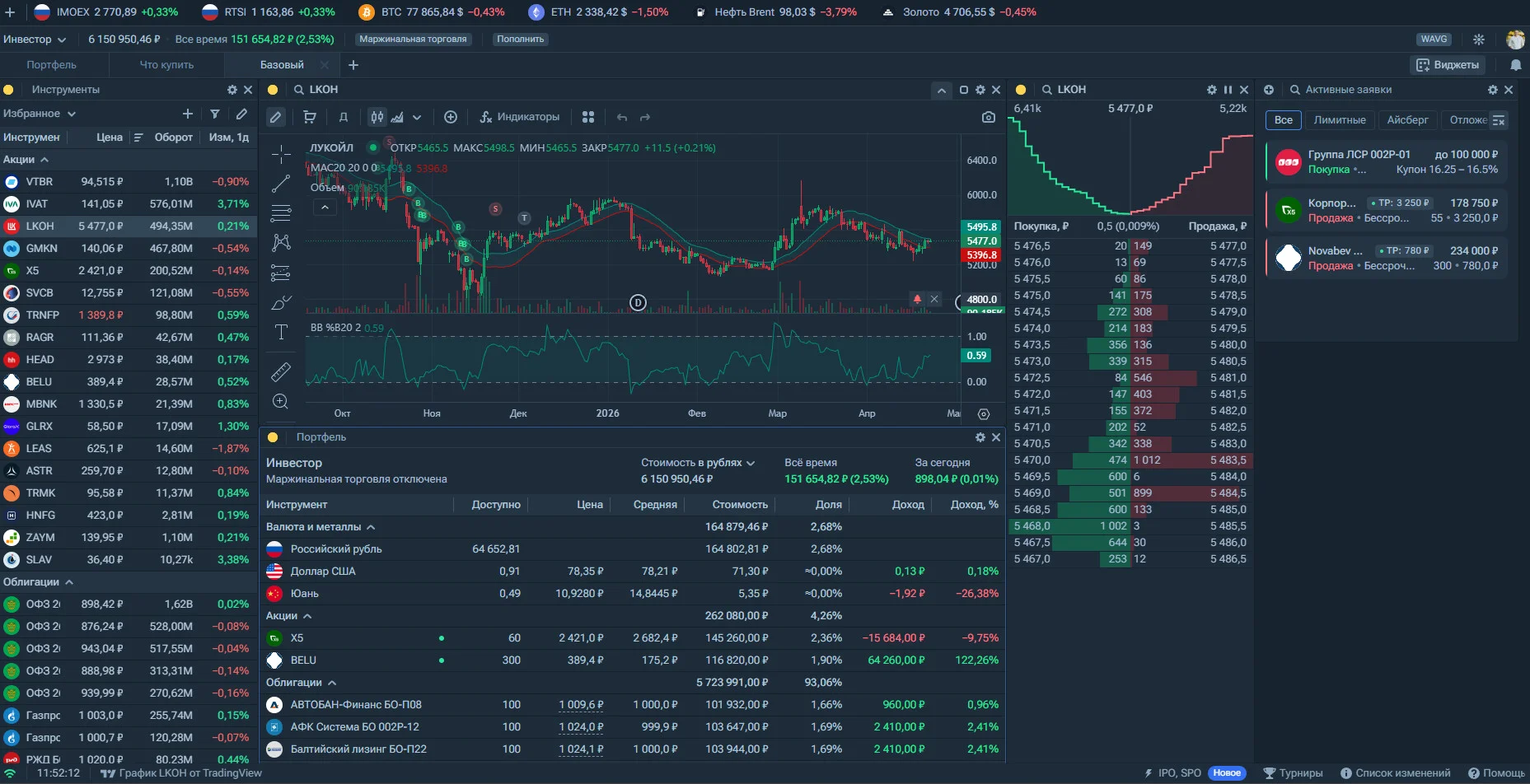Open the Избранное watchlist dropdown
The height and width of the screenshot is (784, 1530).
tap(40, 114)
